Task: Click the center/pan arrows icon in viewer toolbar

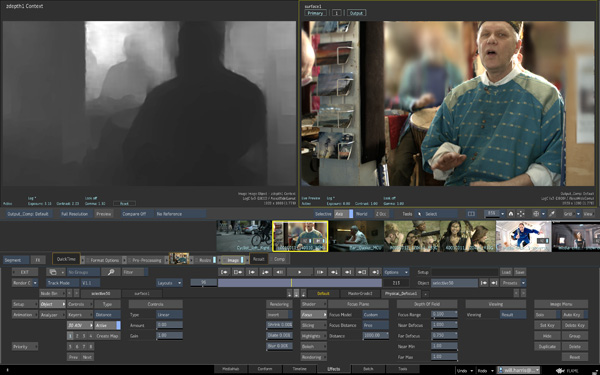Action: pyautogui.click(x=520, y=214)
